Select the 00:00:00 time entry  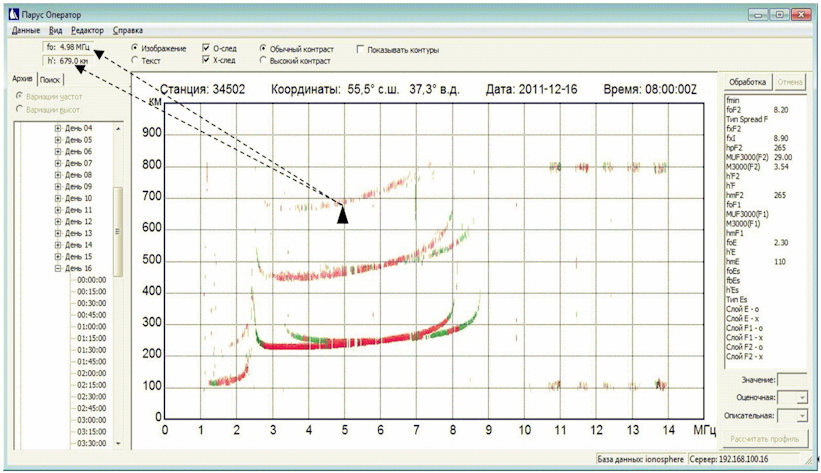point(92,280)
